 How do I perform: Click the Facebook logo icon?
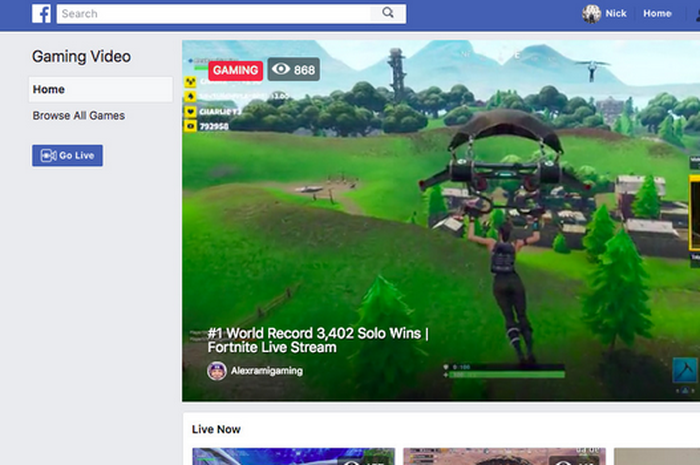tap(41, 14)
